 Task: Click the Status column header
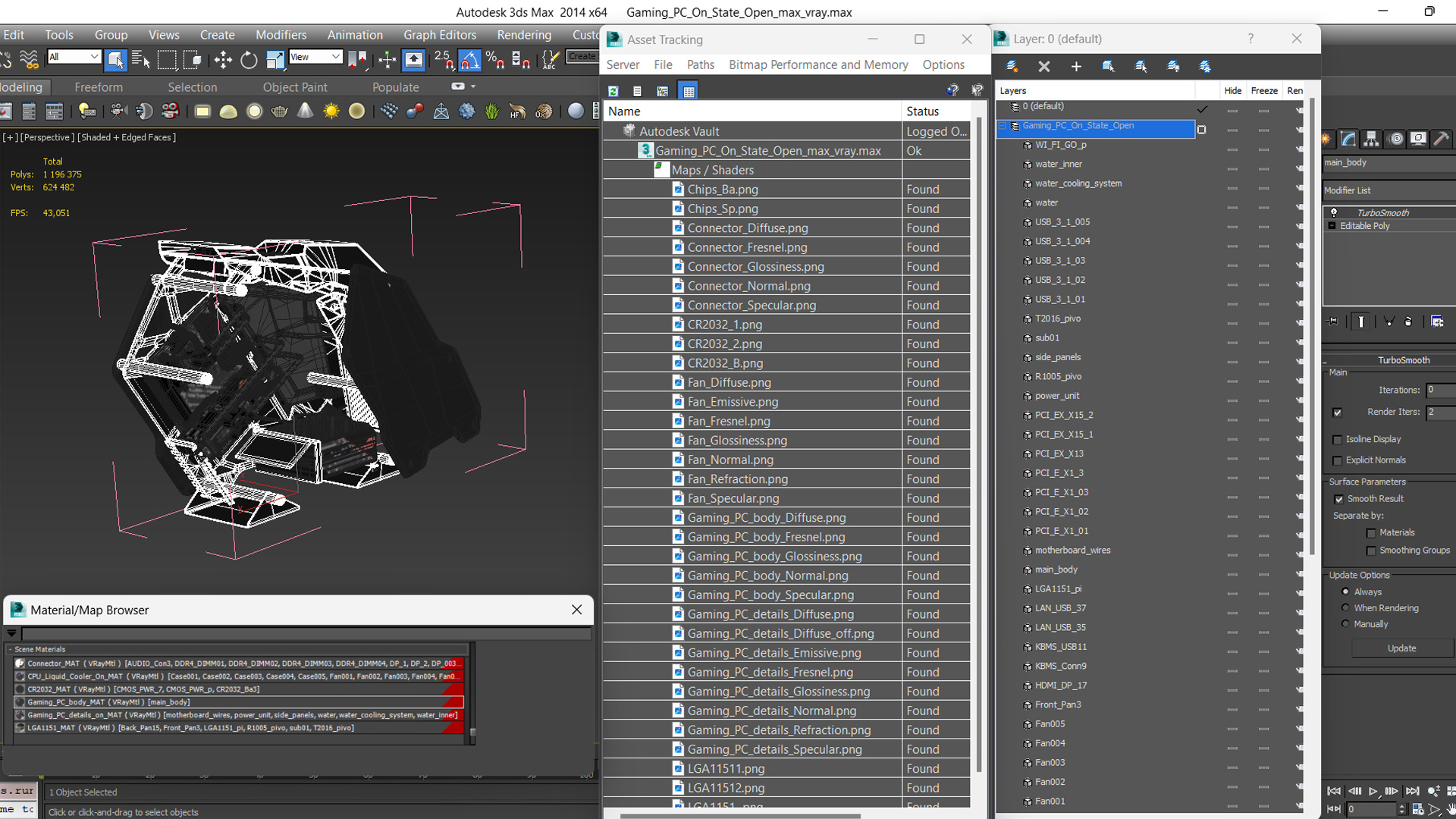tap(936, 111)
